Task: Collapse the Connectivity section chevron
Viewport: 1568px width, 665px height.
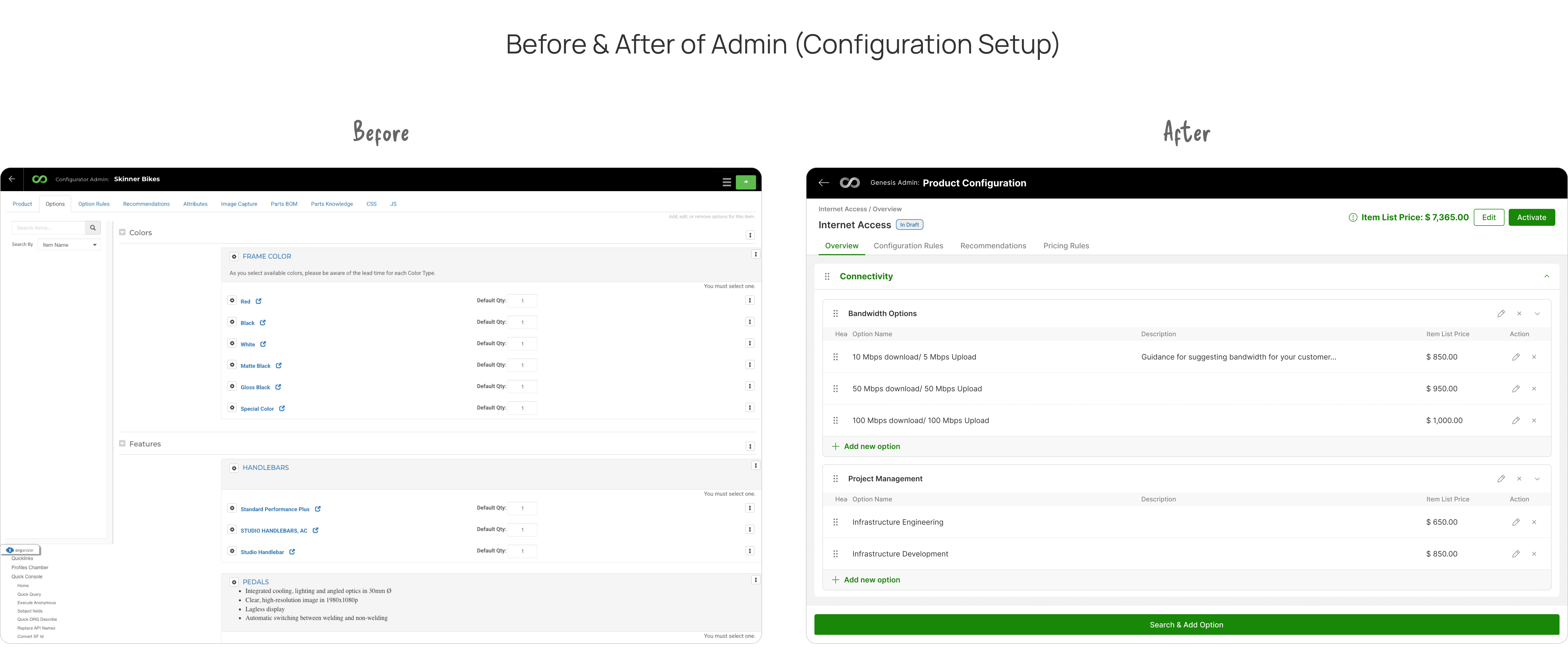Action: (x=1546, y=276)
